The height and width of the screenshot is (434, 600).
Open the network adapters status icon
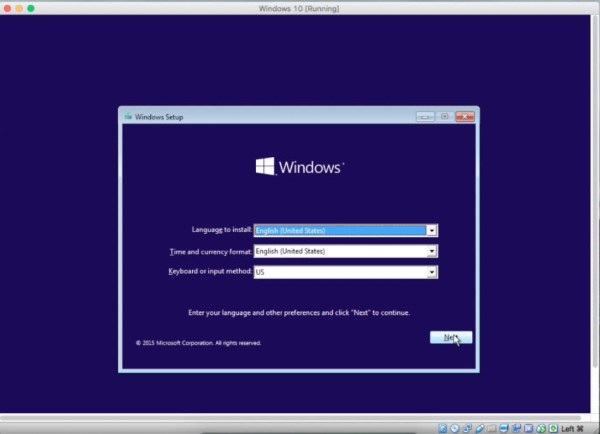pos(467,428)
